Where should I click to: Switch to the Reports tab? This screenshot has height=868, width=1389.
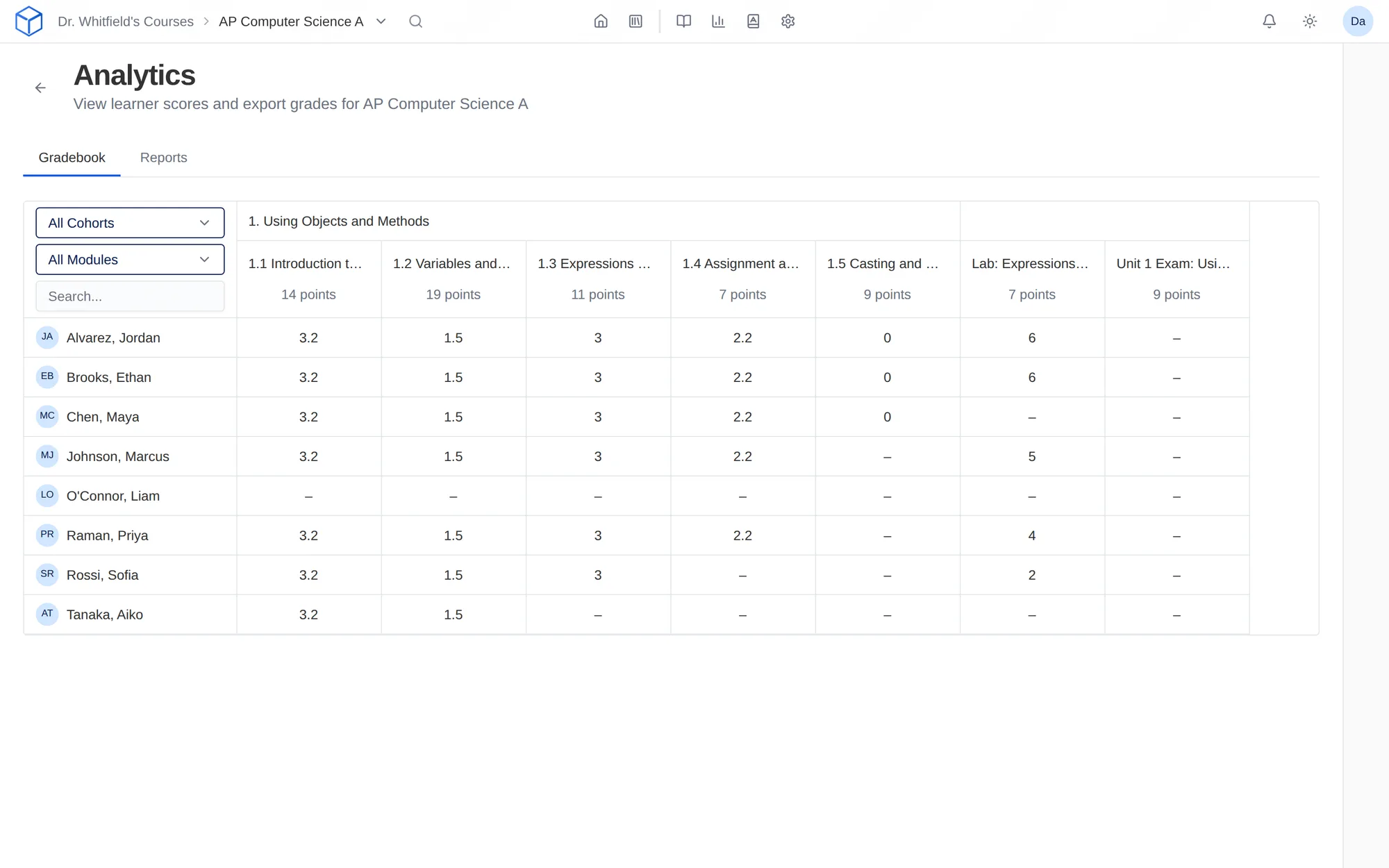pos(163,158)
